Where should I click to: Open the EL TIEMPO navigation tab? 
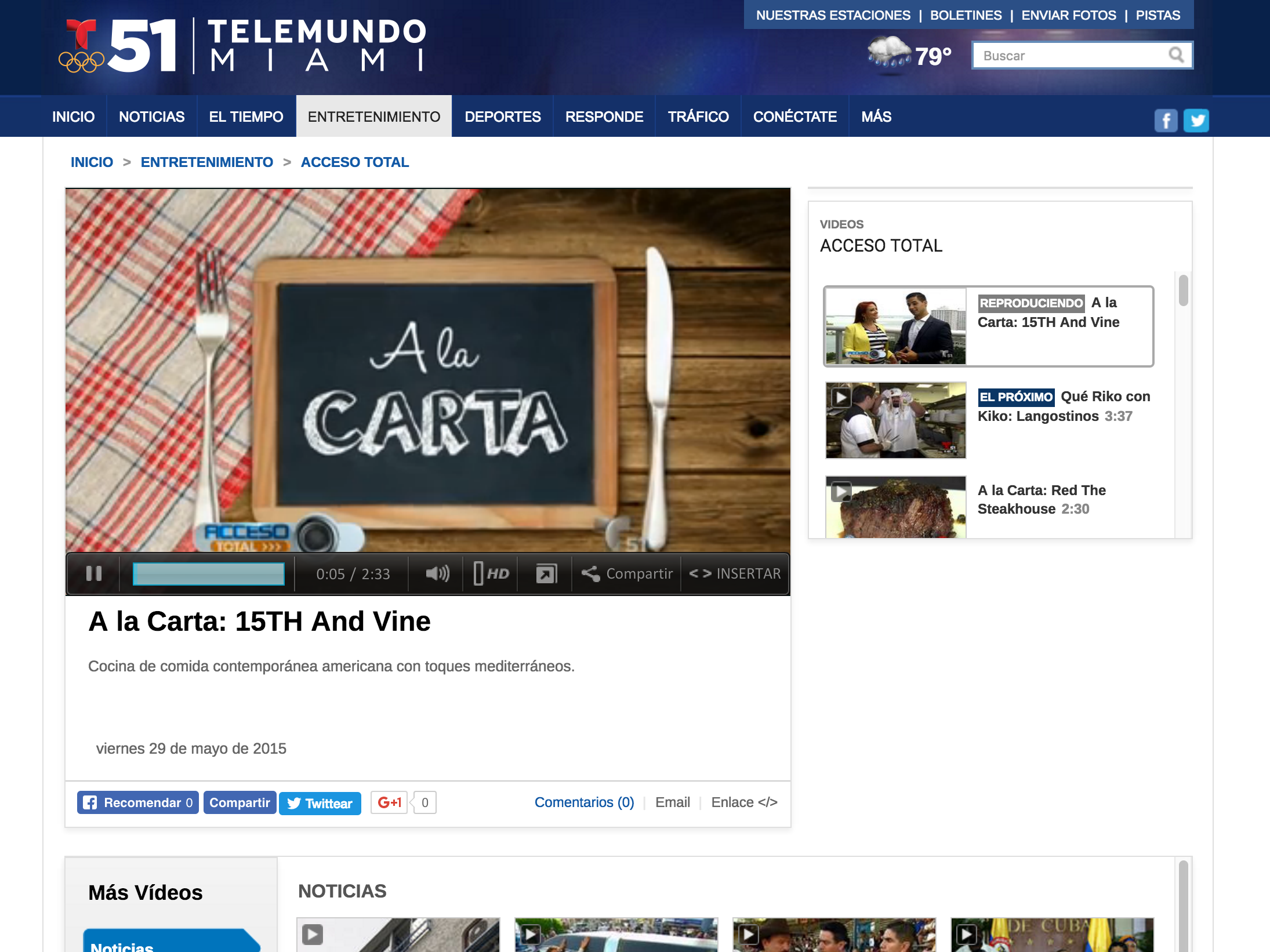[246, 117]
